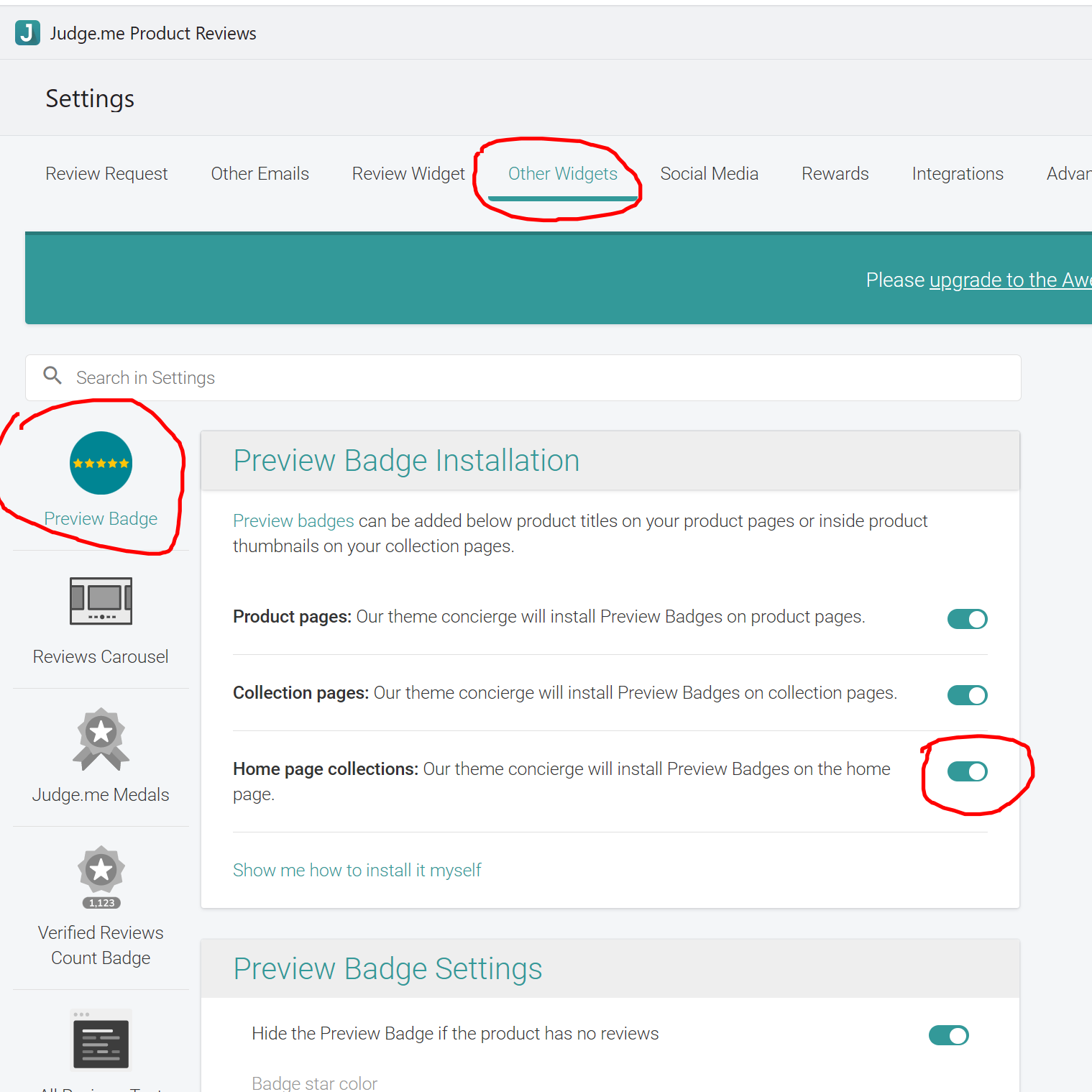Click the 'Verified Reviews Count Badge' label
Viewport: 1092px width, 1092px height.
tap(101, 945)
